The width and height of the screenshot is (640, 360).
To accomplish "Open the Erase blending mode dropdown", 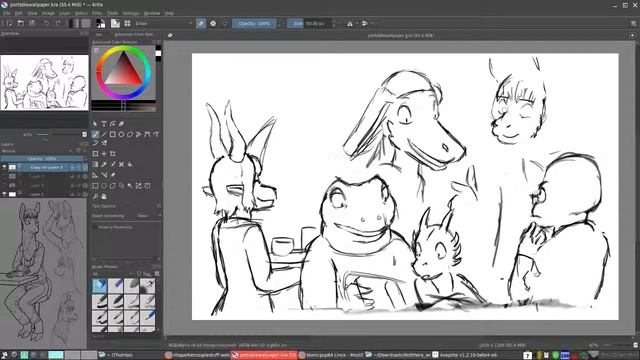I will point(163,24).
